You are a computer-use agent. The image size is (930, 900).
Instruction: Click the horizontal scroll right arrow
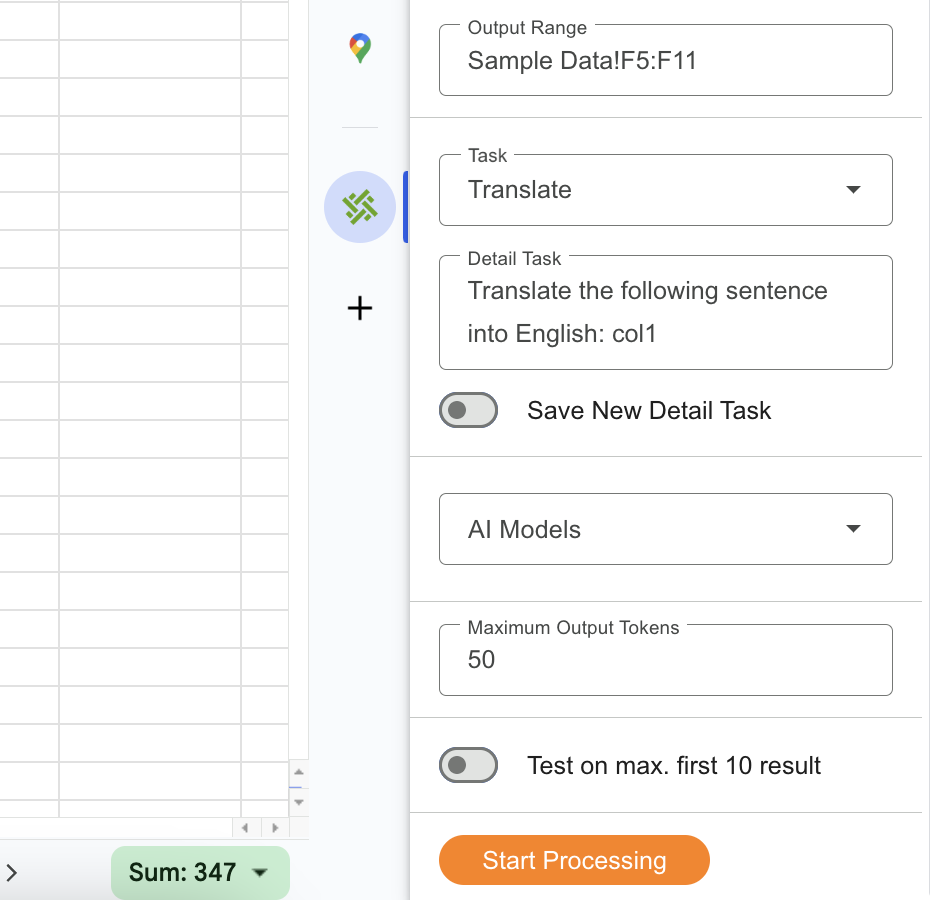275,828
